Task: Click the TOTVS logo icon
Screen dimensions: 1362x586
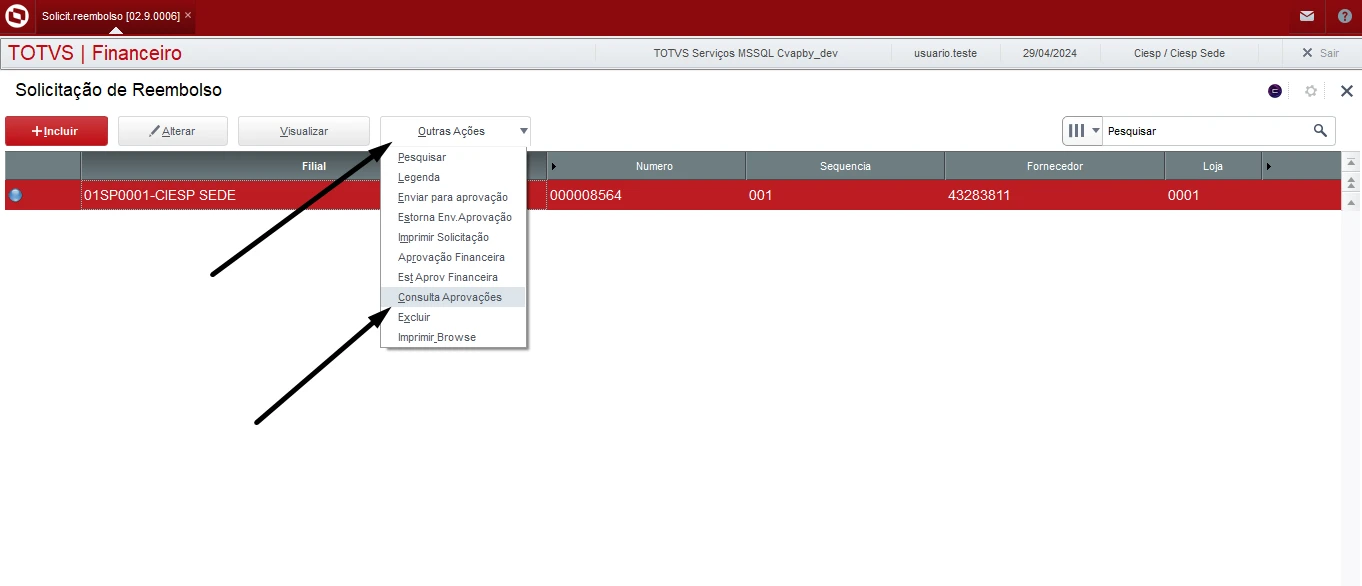Action: tap(17, 16)
